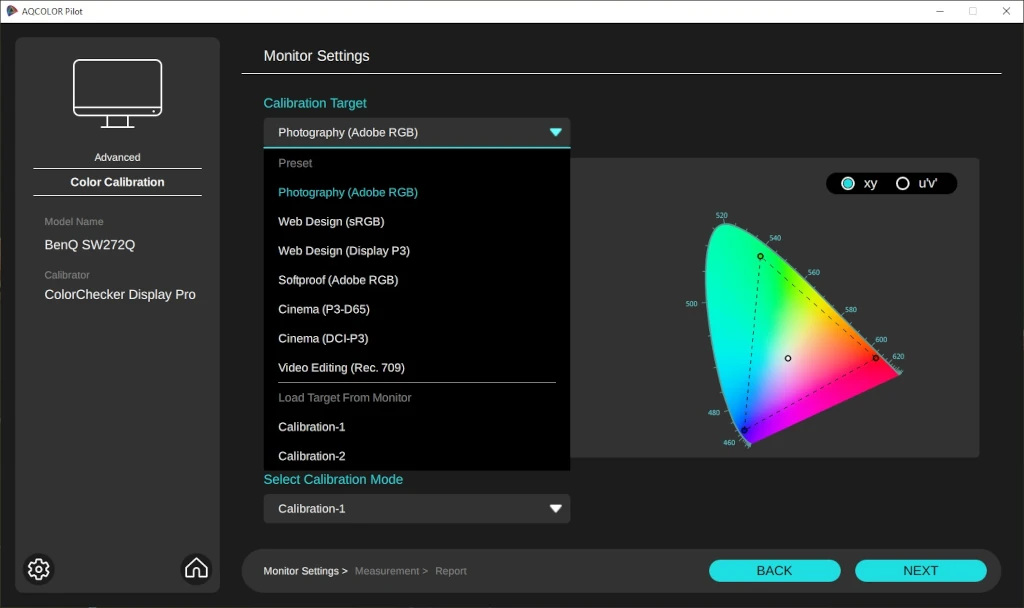Screen dimensions: 1024x608
Task: Click the Color Calibration sidebar label
Action: (118, 182)
